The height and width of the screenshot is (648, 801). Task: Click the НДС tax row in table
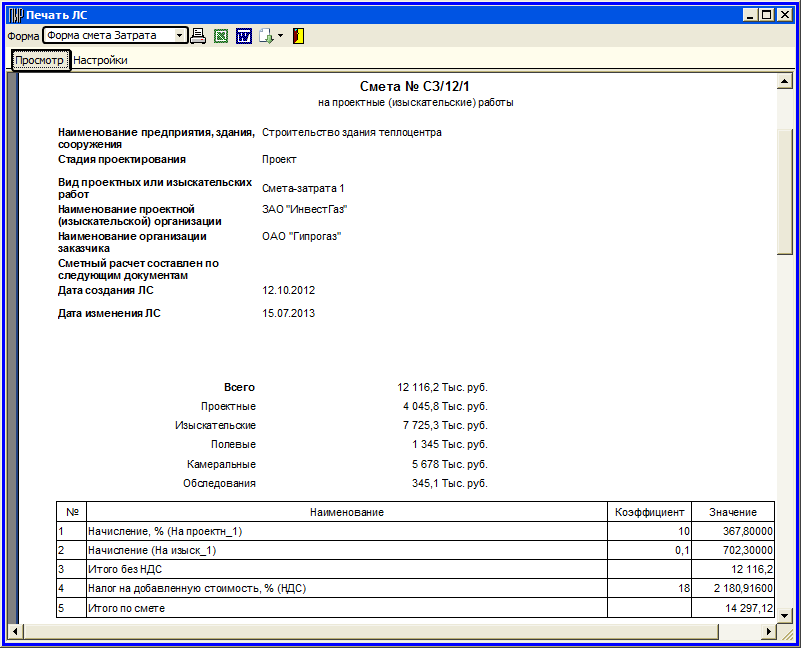[x=346, y=589]
